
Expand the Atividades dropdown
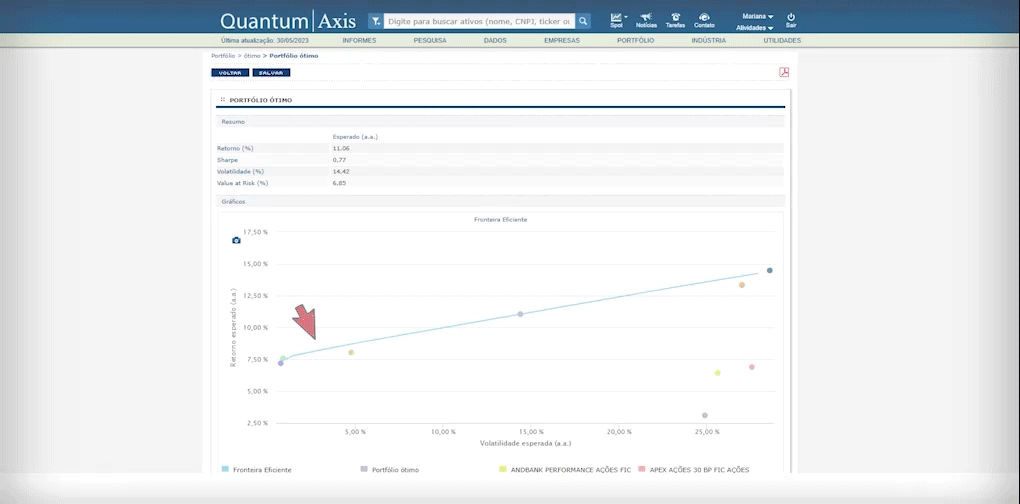tap(754, 28)
